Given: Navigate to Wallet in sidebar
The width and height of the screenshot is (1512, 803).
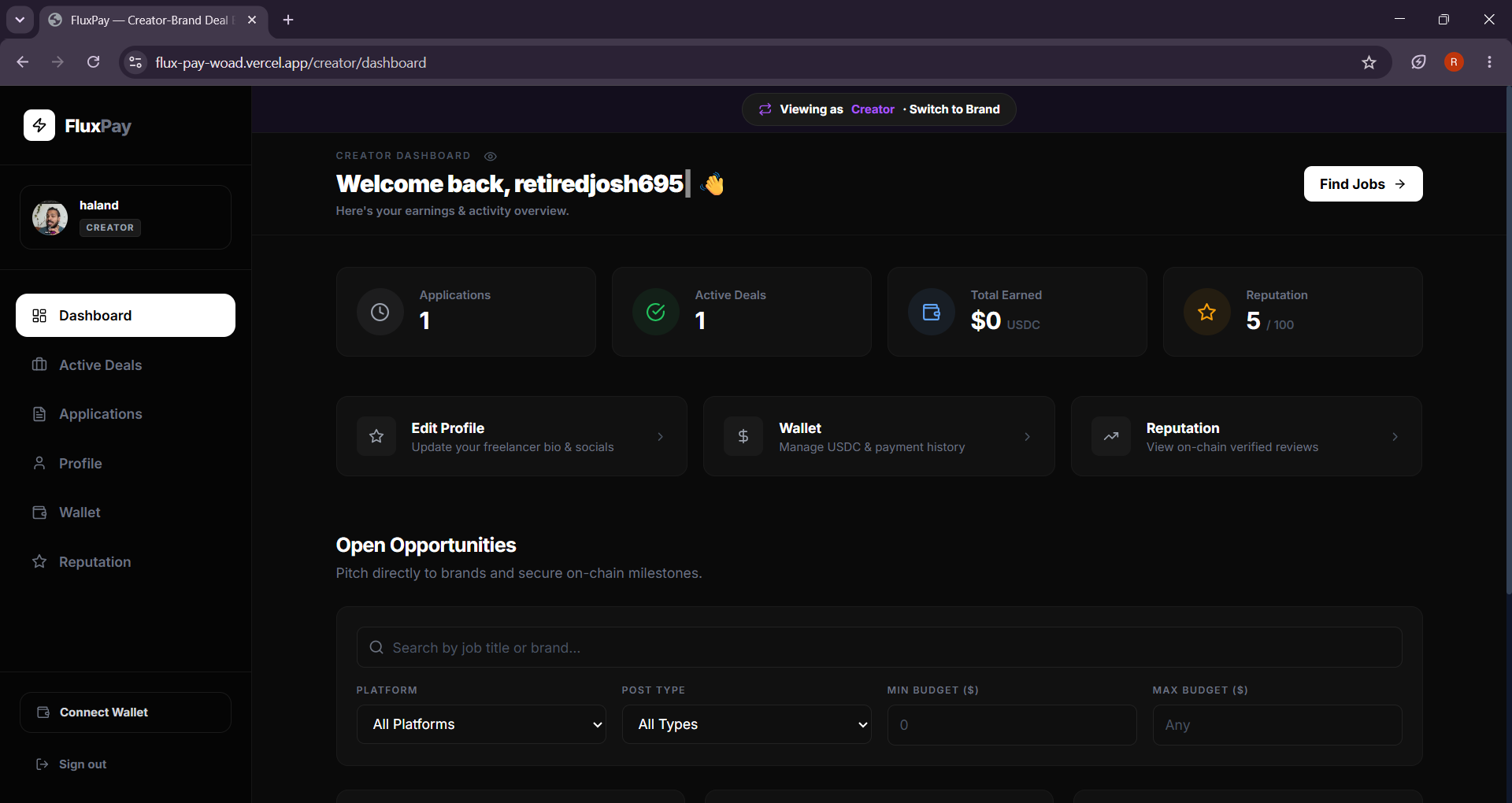Looking at the screenshot, I should coord(125,513).
